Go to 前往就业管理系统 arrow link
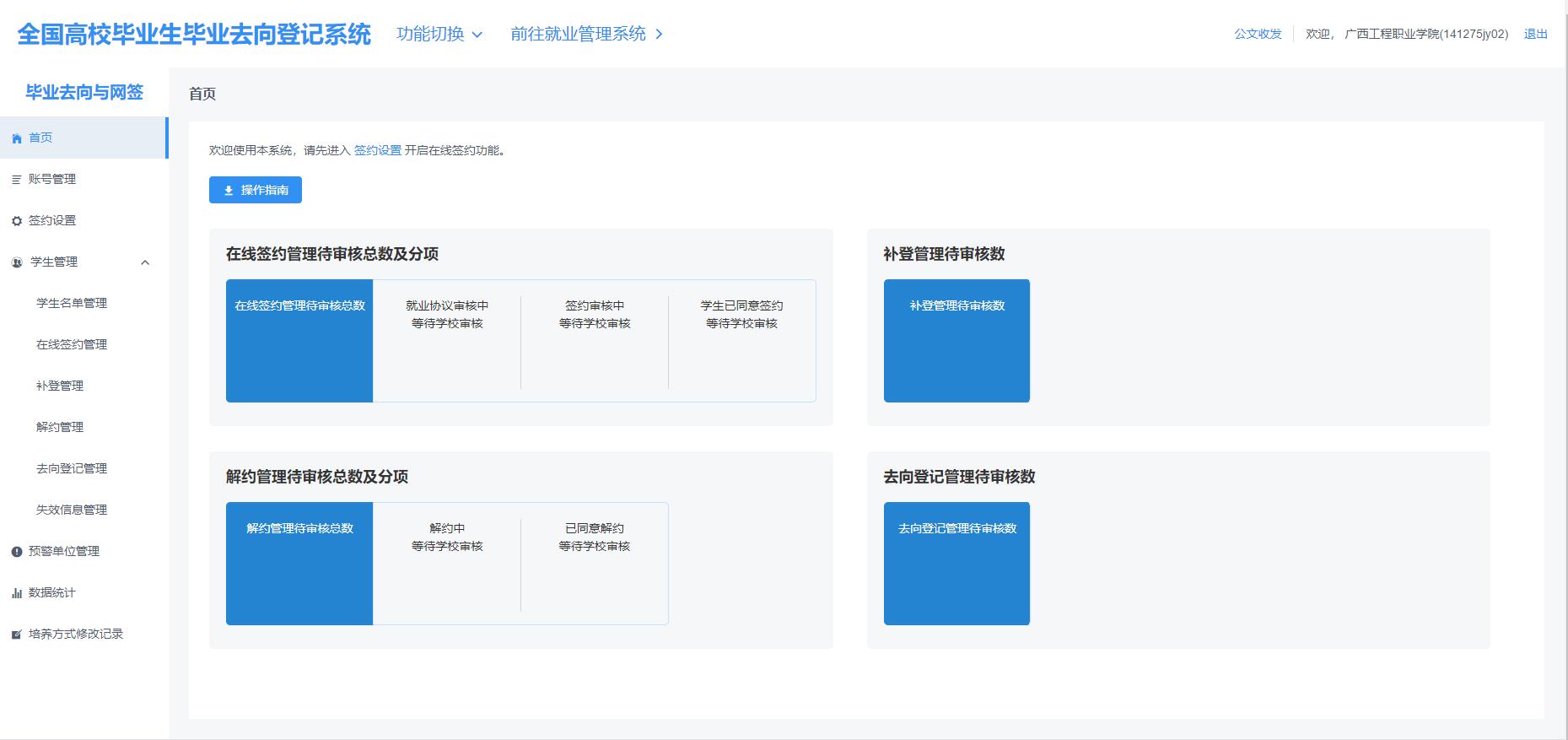Image resolution: width=1568 pixels, height=740 pixels. [x=587, y=34]
